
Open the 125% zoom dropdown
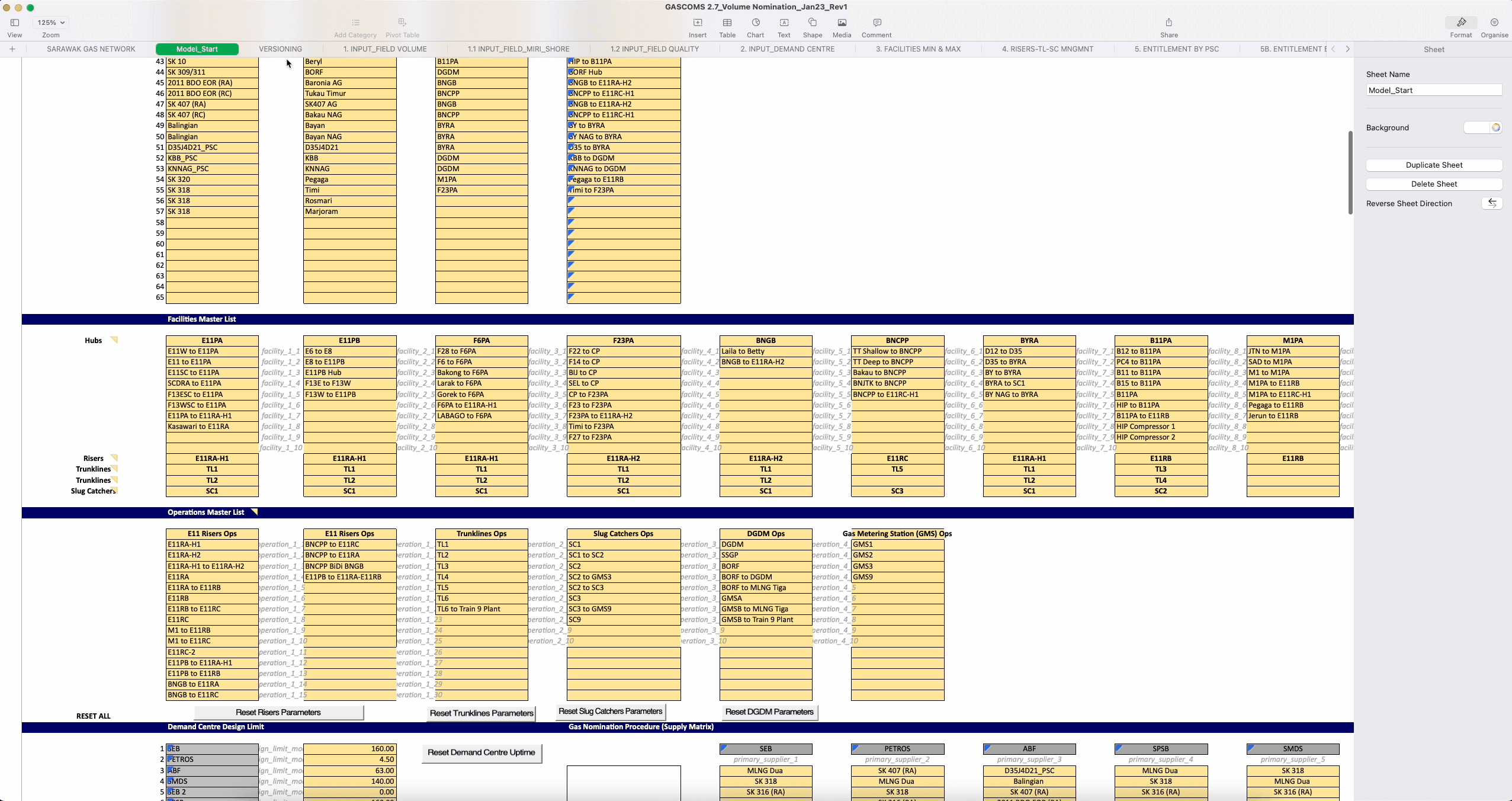[51, 23]
